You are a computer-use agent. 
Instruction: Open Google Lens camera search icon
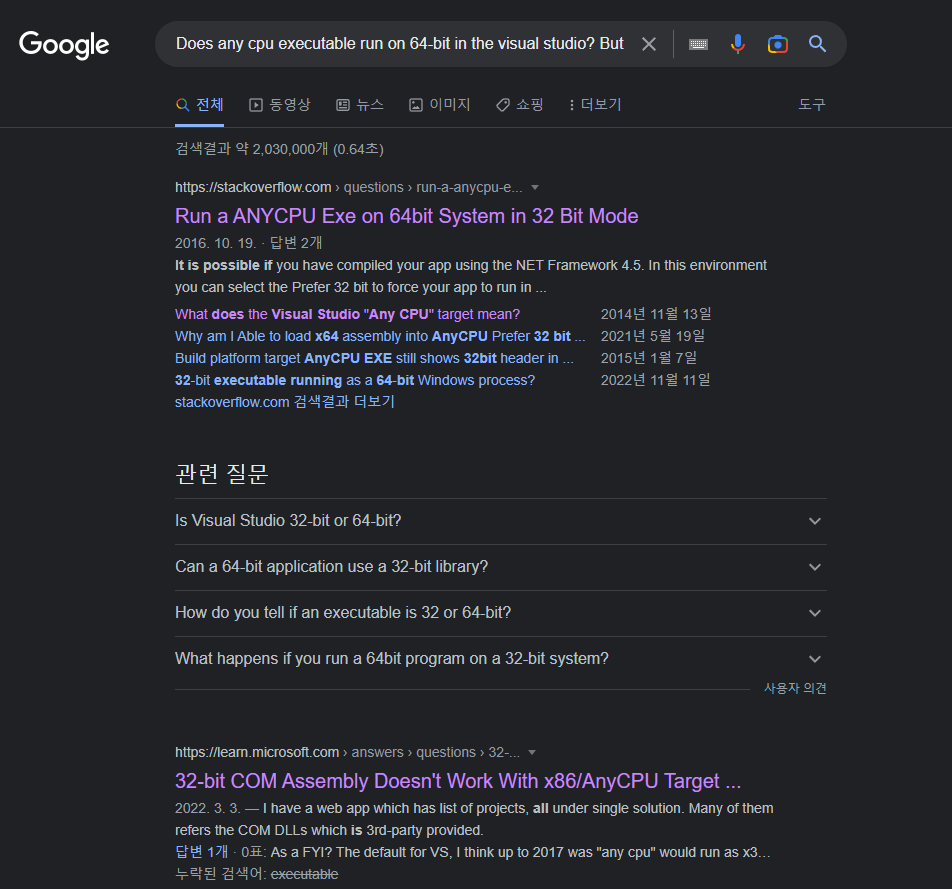pyautogui.click(x=778, y=44)
